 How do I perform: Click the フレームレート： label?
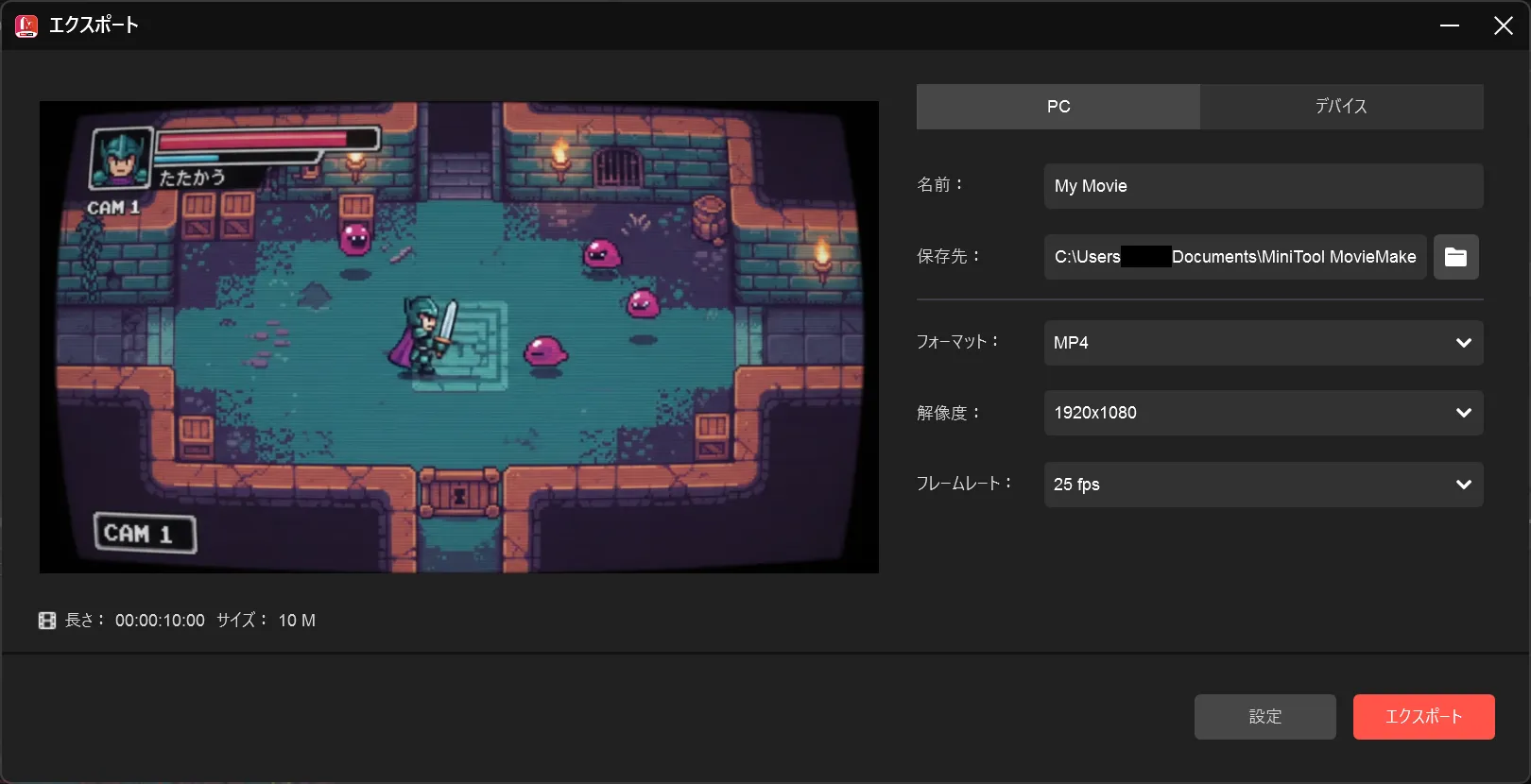tap(964, 484)
